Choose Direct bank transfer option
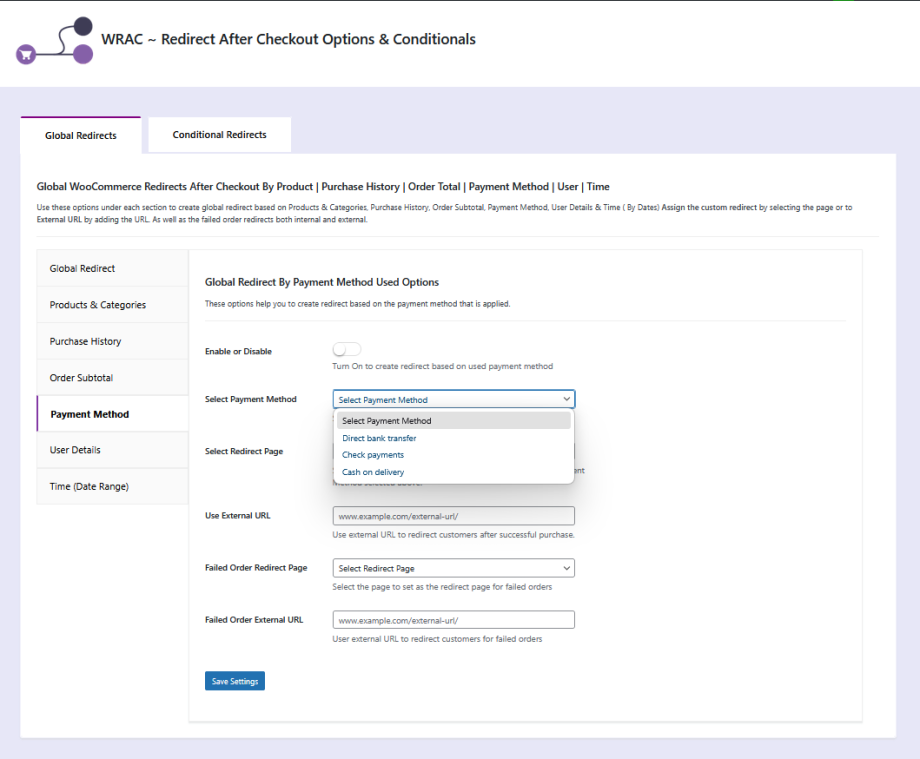The width and height of the screenshot is (920, 759). click(454, 438)
